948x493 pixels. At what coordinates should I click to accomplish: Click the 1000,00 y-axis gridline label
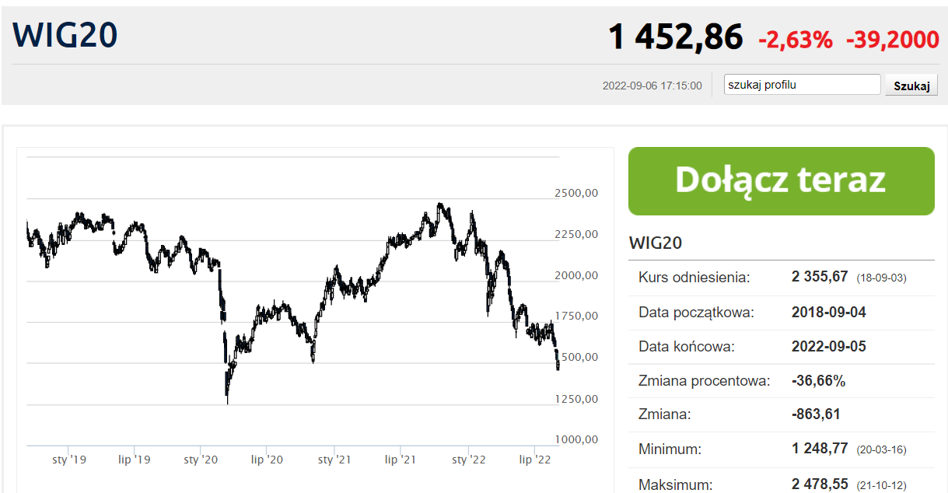[576, 440]
